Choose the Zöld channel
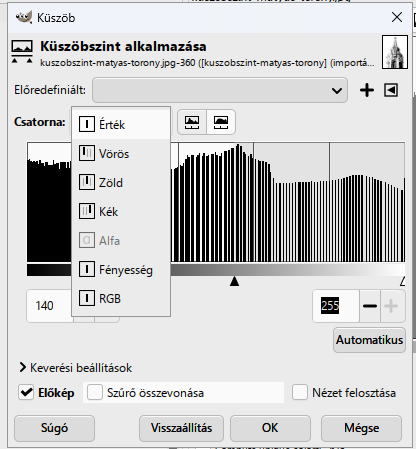The width and height of the screenshot is (416, 449). coord(121,183)
